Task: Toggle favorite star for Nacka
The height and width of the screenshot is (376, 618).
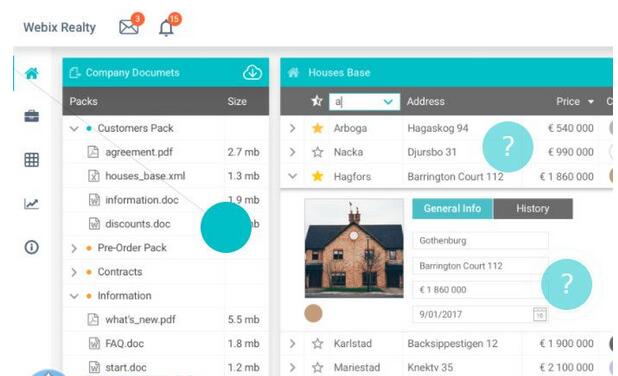Action: click(318, 152)
